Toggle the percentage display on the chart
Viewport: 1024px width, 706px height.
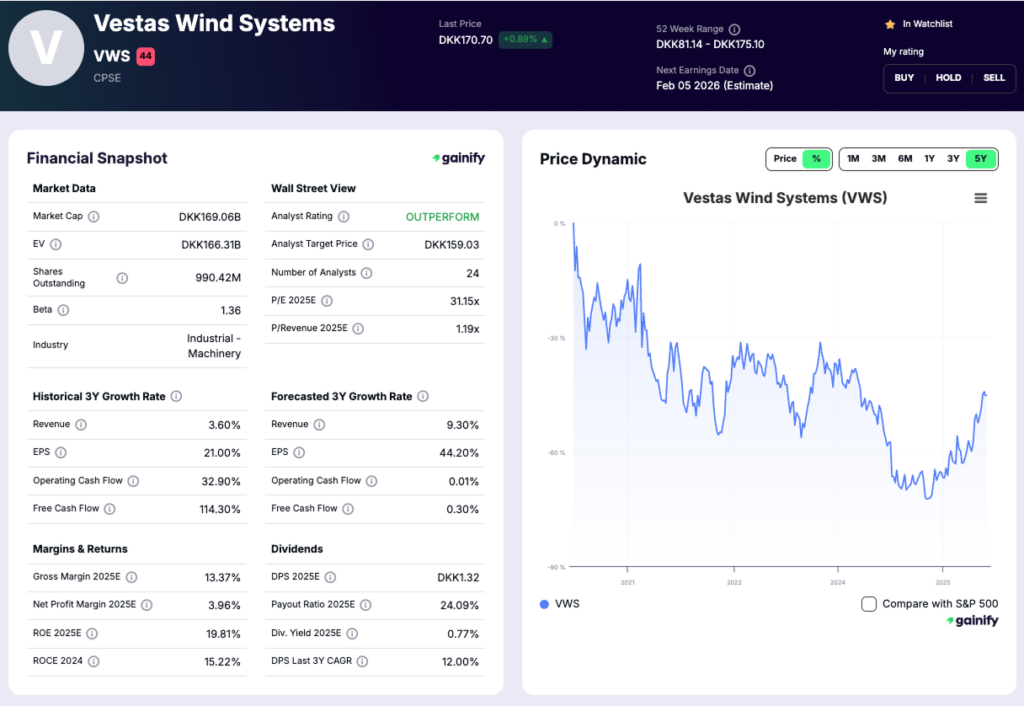tap(815, 158)
